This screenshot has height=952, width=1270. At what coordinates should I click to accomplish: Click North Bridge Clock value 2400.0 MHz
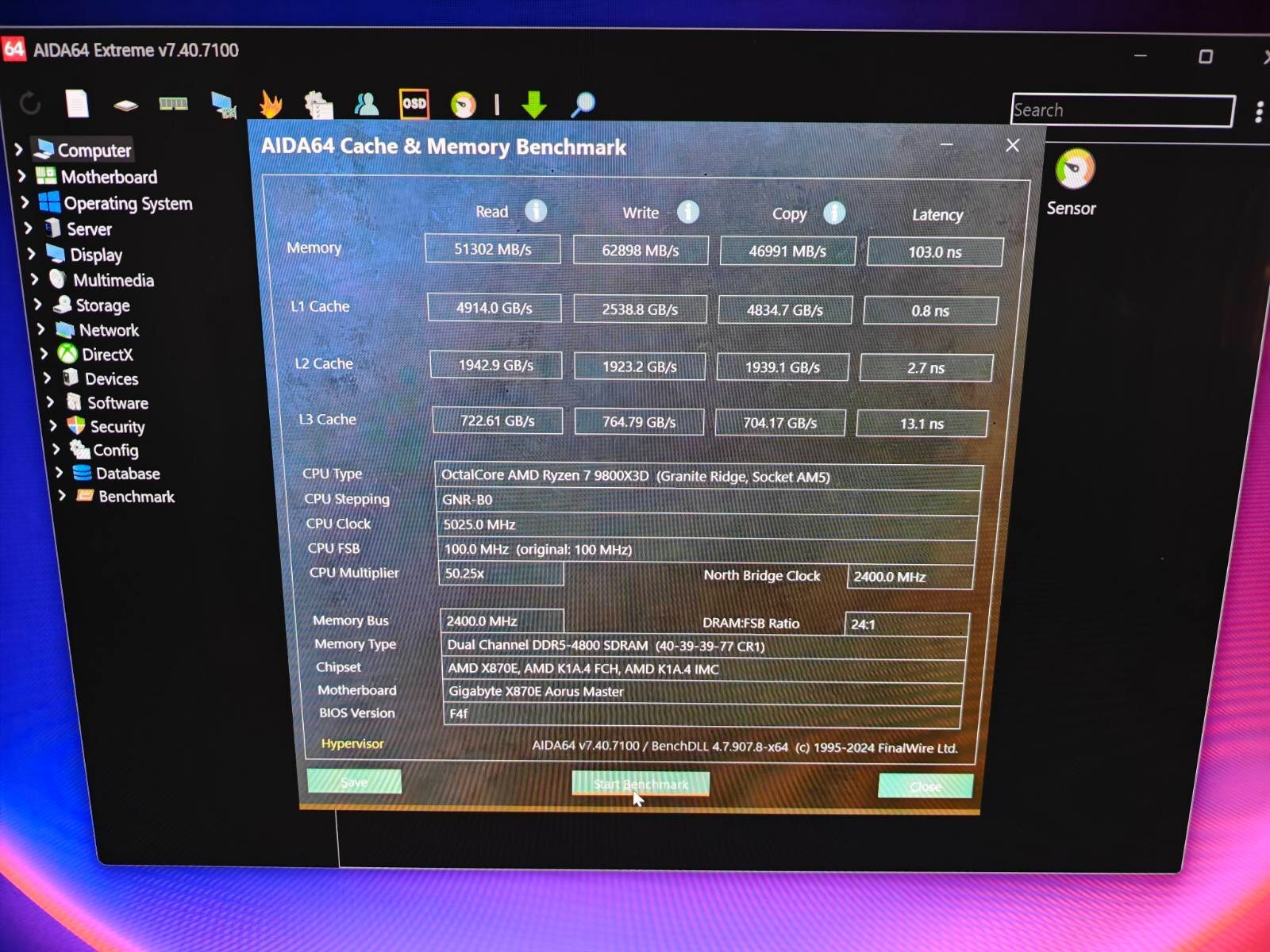(x=910, y=577)
